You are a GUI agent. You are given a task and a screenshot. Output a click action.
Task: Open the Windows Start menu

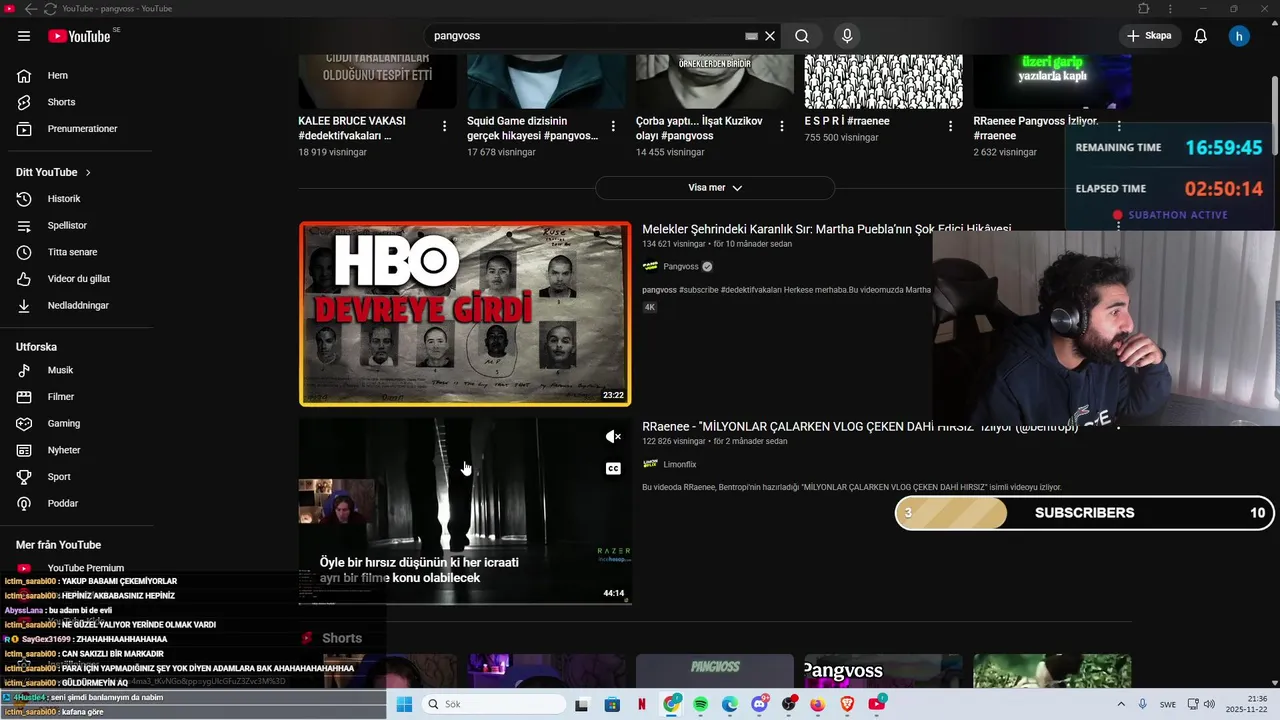pyautogui.click(x=404, y=704)
